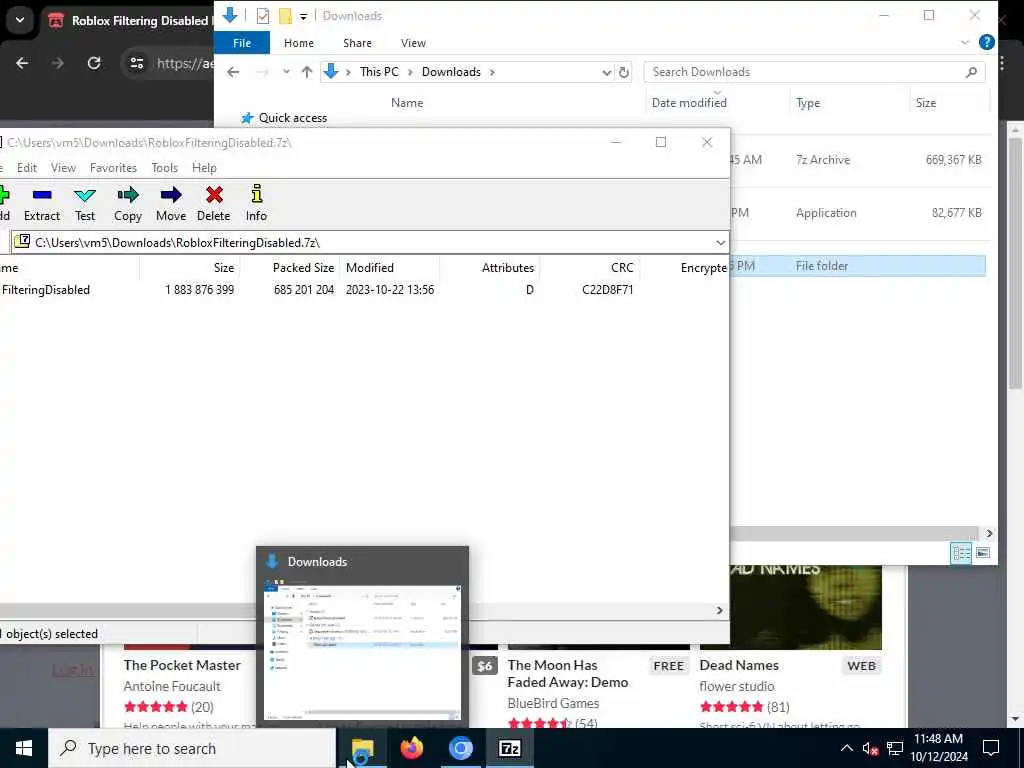1024x768 pixels.
Task: Click Downloads in the Explorer breadcrumb
Action: click(x=451, y=72)
